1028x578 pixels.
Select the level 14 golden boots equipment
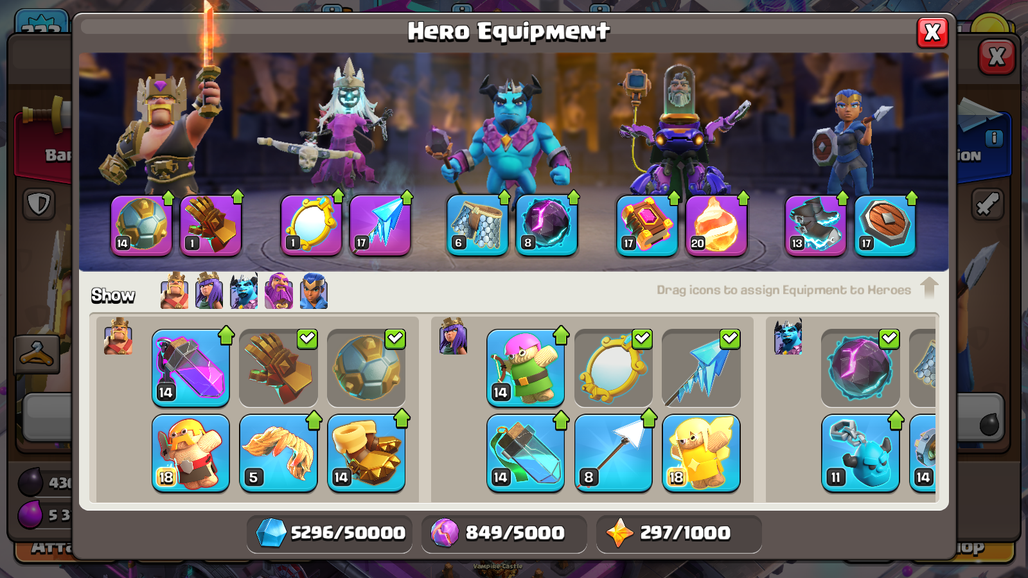coord(366,453)
